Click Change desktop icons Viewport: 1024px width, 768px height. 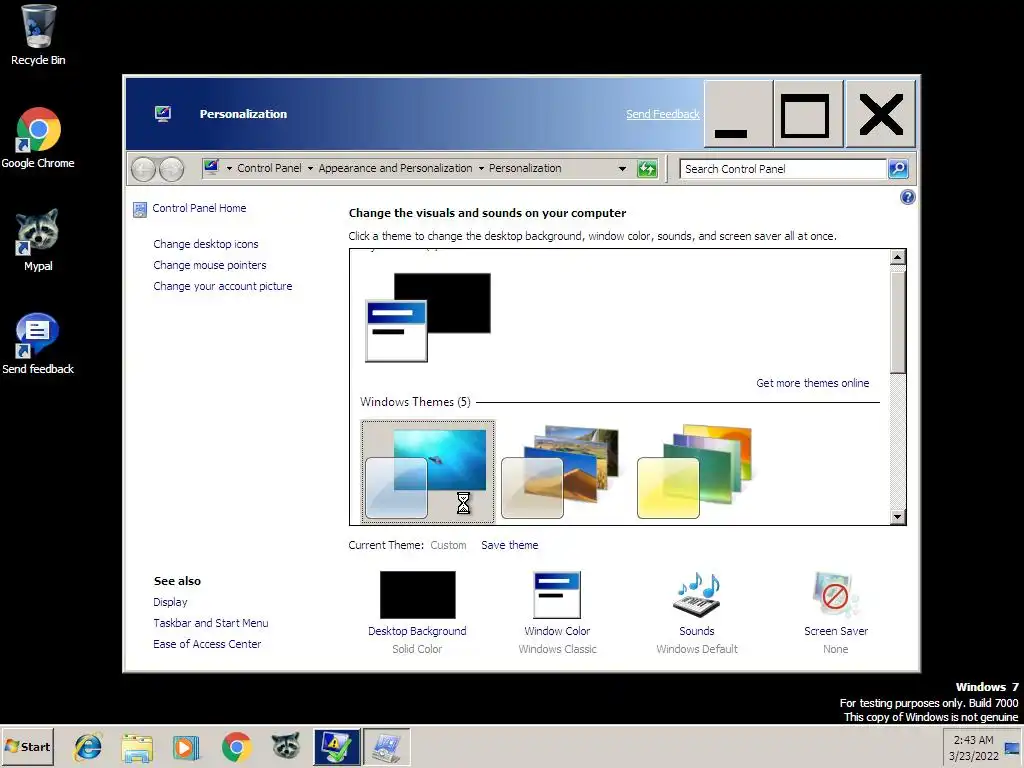206,244
